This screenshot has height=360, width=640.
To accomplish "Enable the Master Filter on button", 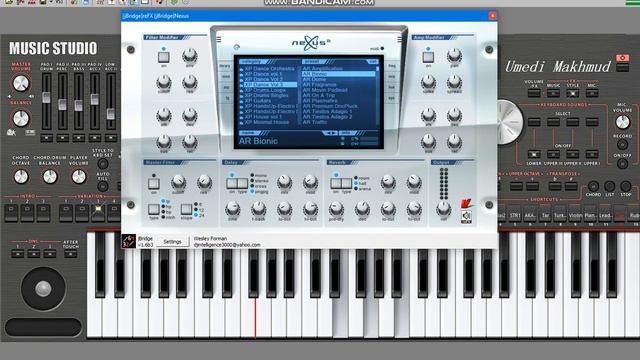I will pos(153,184).
